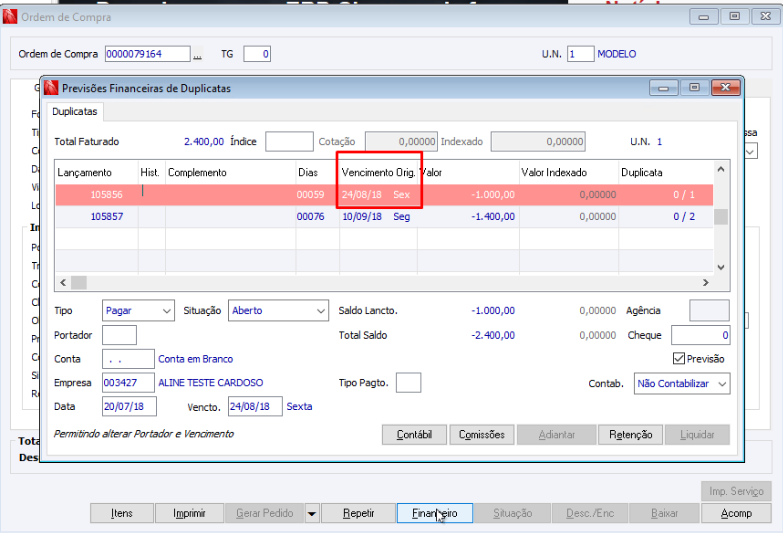
Task: Click the TG input field
Action: tap(257, 54)
